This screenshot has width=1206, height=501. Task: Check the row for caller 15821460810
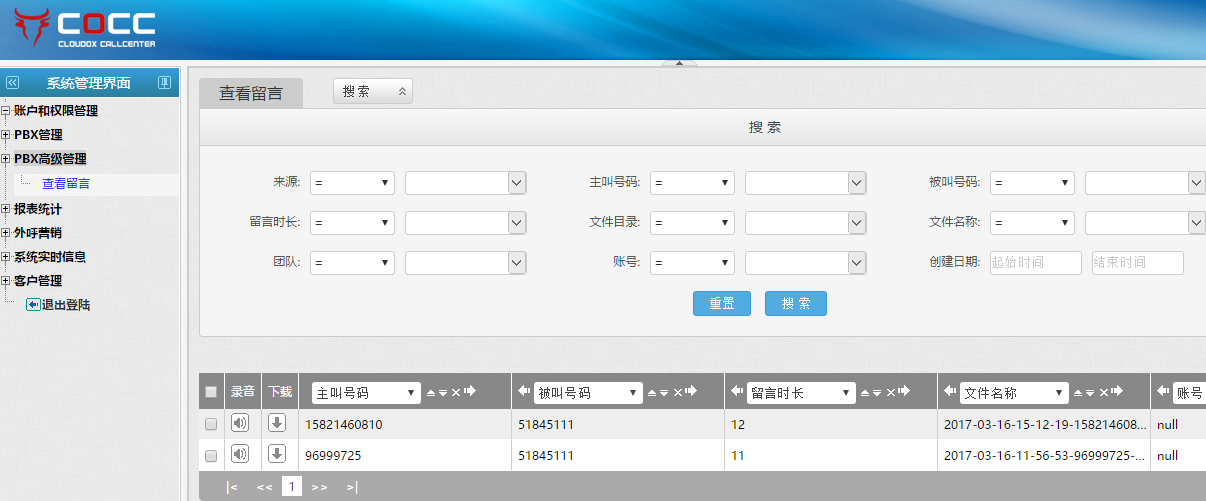point(211,424)
